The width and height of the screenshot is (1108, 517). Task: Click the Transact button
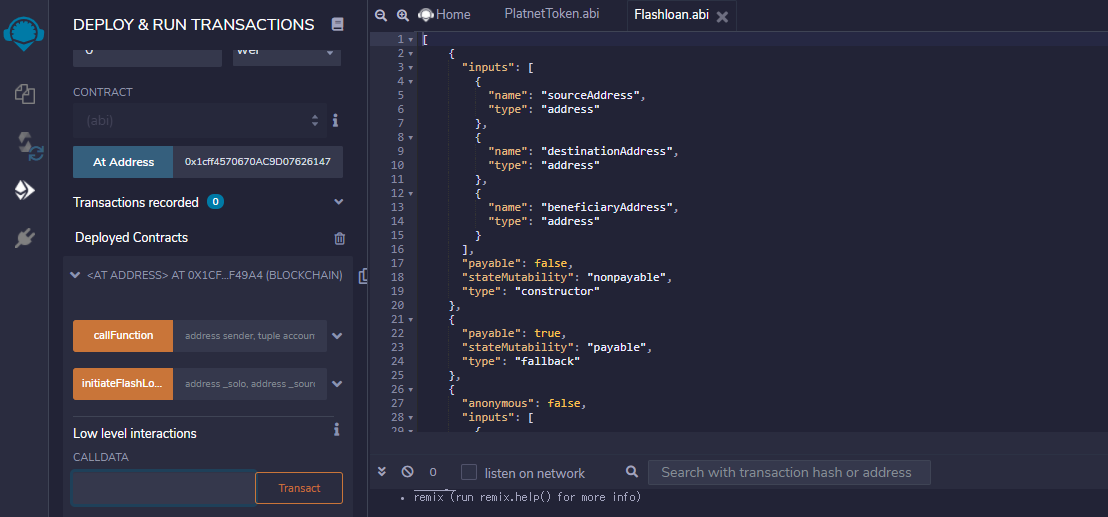point(299,488)
